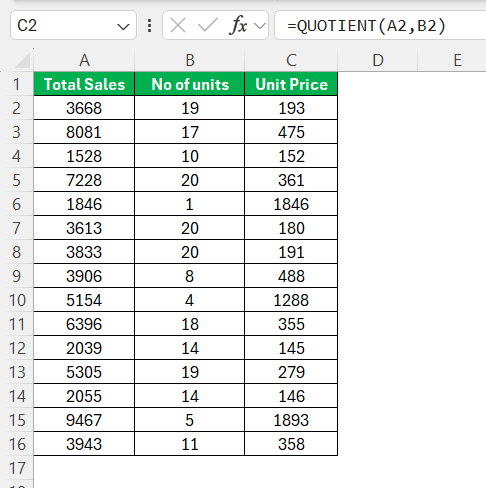Select row 1 header
Viewport: 486px width, 488px height.
[x=17, y=84]
